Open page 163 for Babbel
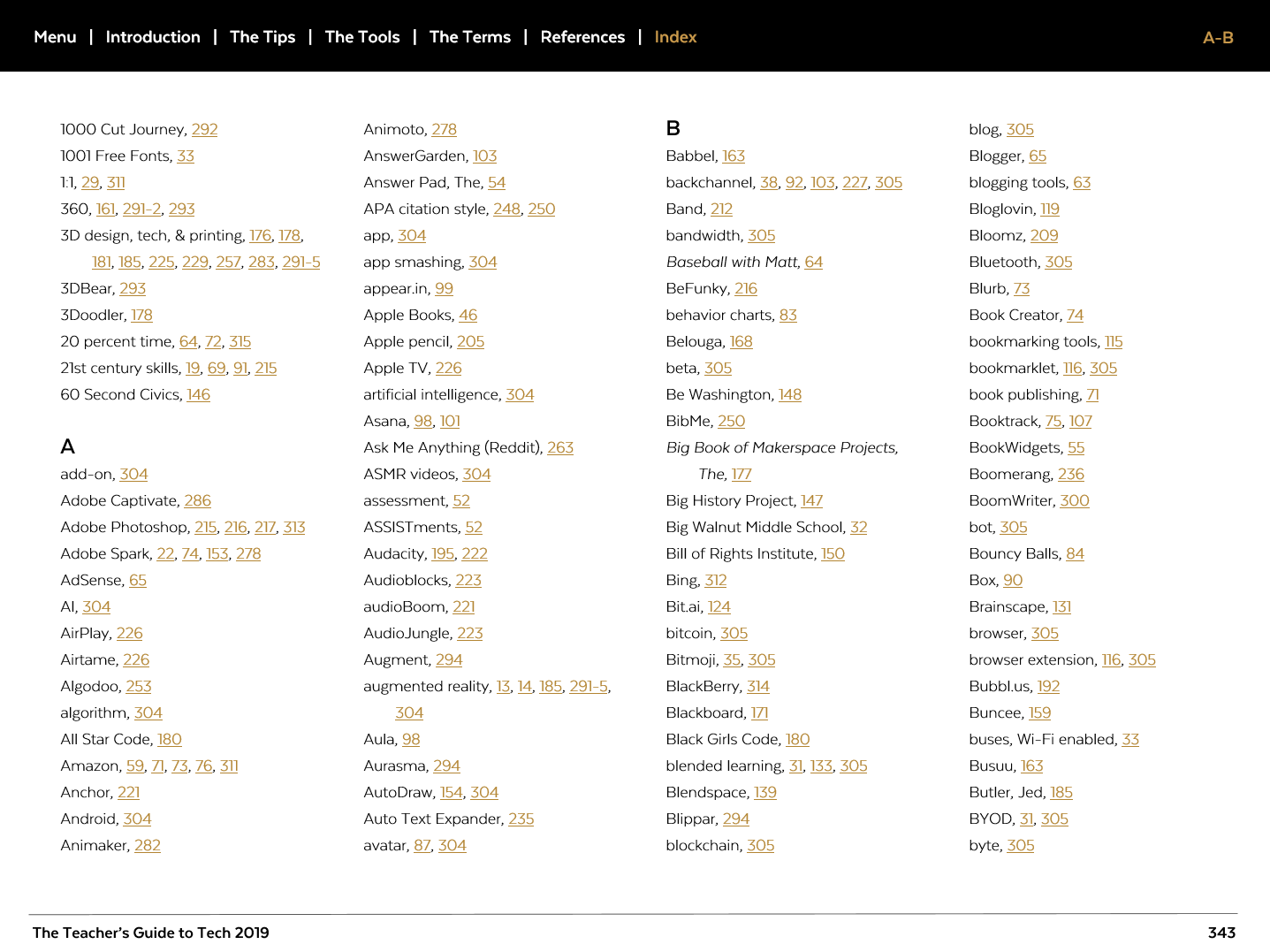This screenshot has width=1270, height=952. 734,156
